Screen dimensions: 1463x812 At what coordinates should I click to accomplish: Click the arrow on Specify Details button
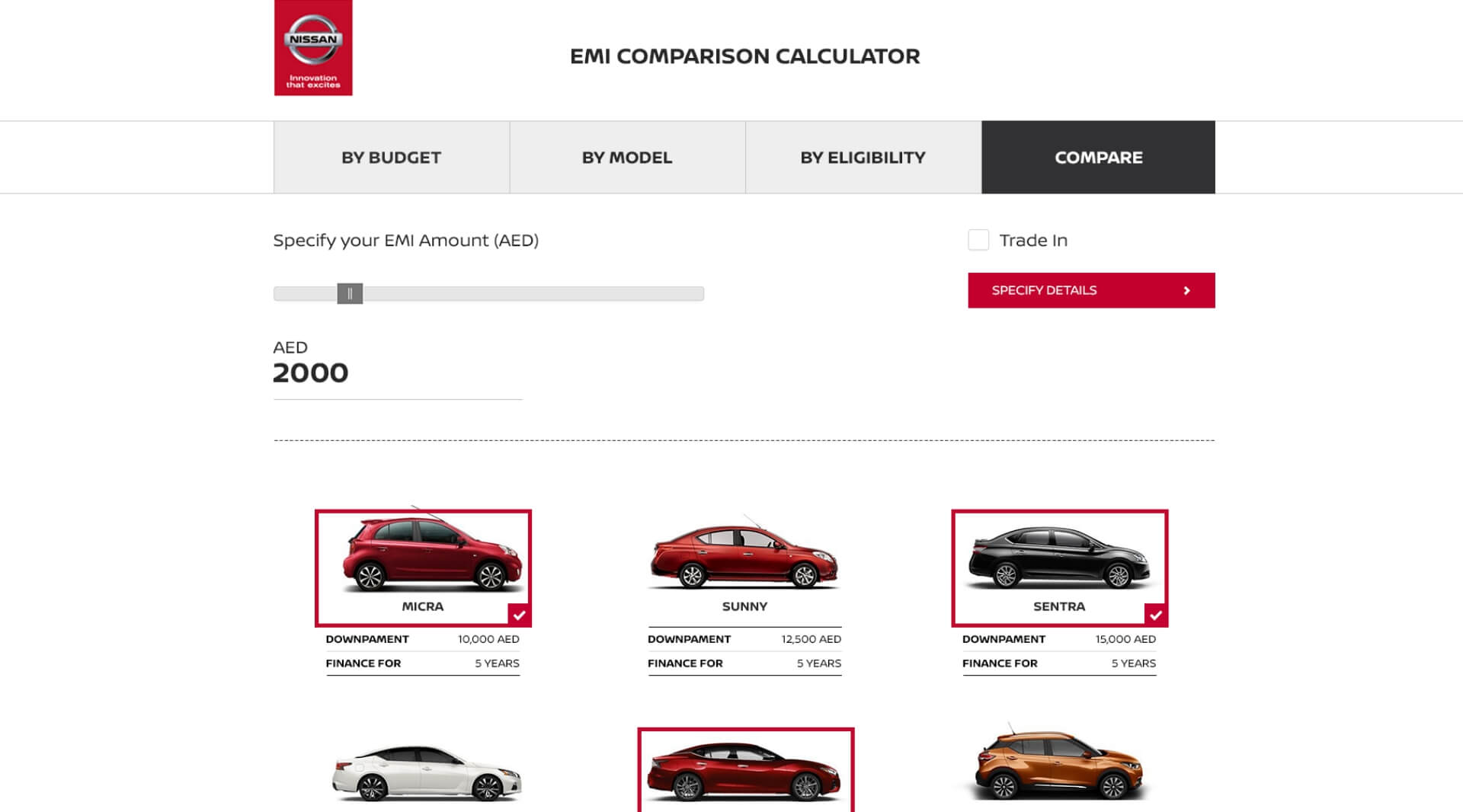point(1186,290)
